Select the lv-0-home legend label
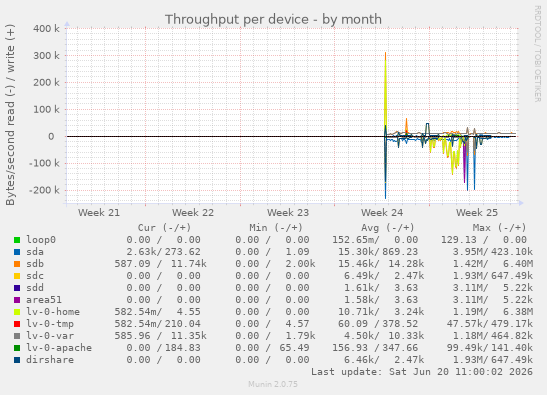Viewport: 547px width, 395px height. (53, 312)
